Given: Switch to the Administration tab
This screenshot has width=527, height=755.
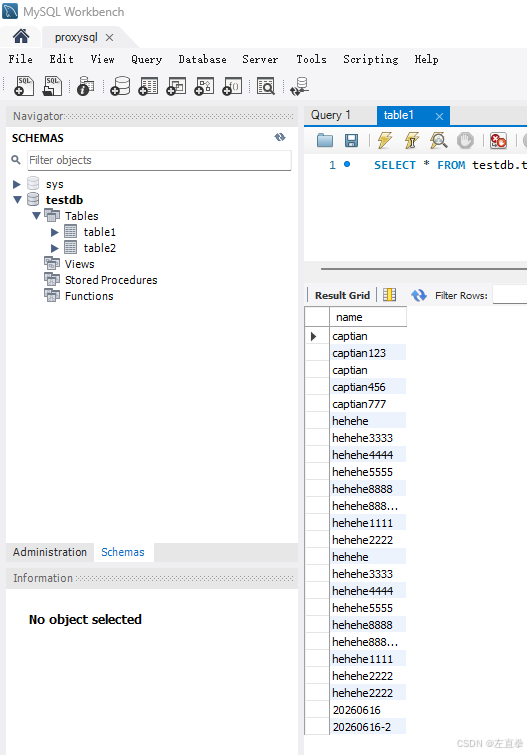Looking at the screenshot, I should point(50,552).
